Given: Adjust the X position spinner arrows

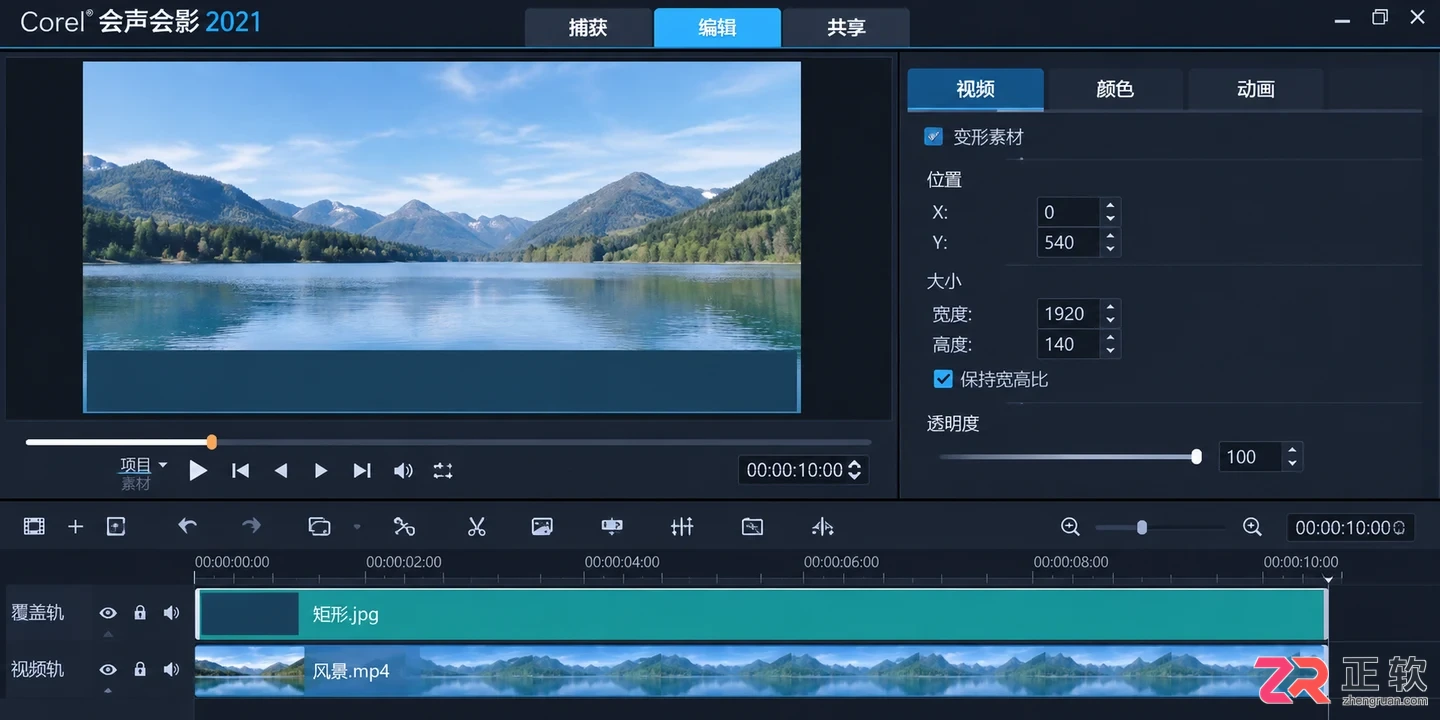Looking at the screenshot, I should [1110, 212].
